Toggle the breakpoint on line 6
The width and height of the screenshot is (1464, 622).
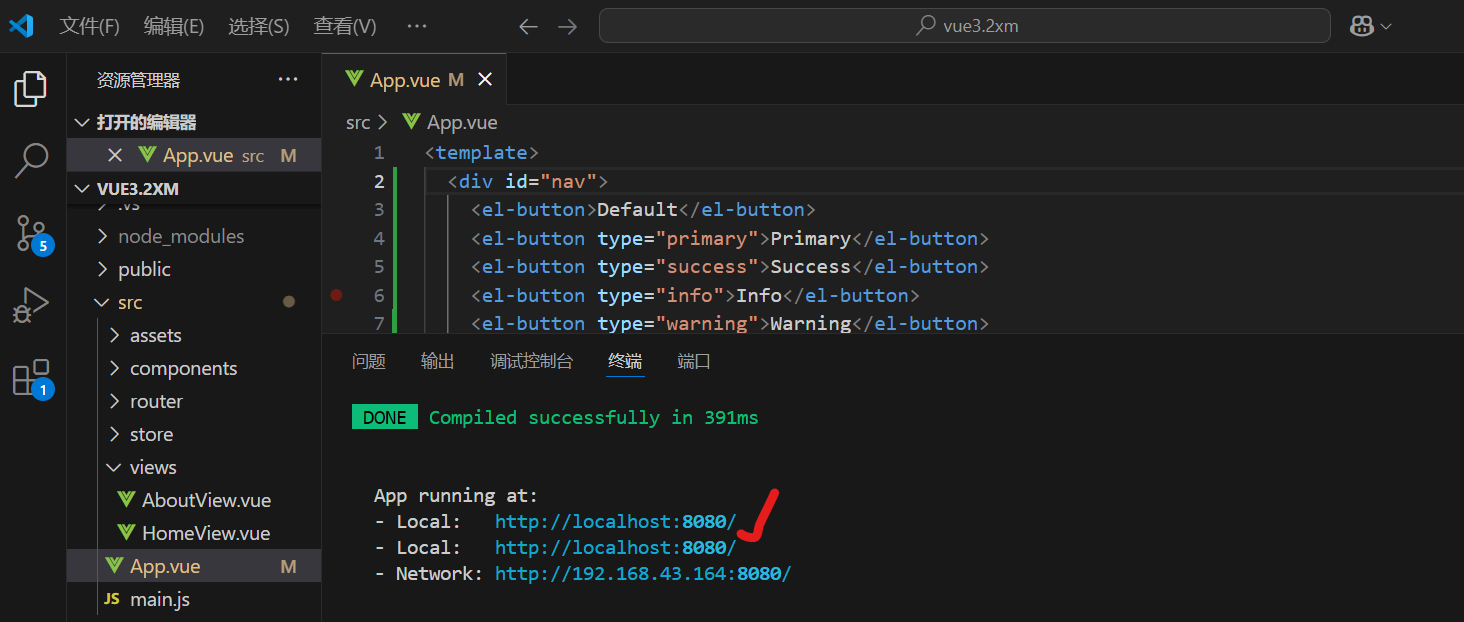coord(336,295)
